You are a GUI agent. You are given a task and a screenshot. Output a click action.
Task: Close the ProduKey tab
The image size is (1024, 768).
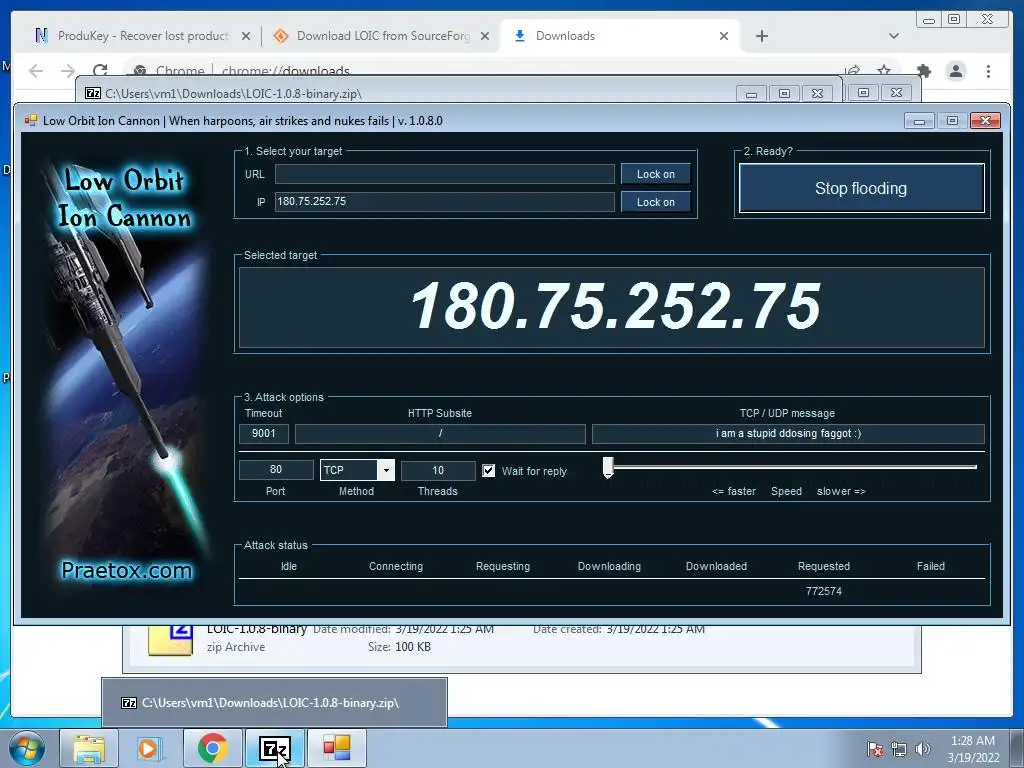pos(246,37)
